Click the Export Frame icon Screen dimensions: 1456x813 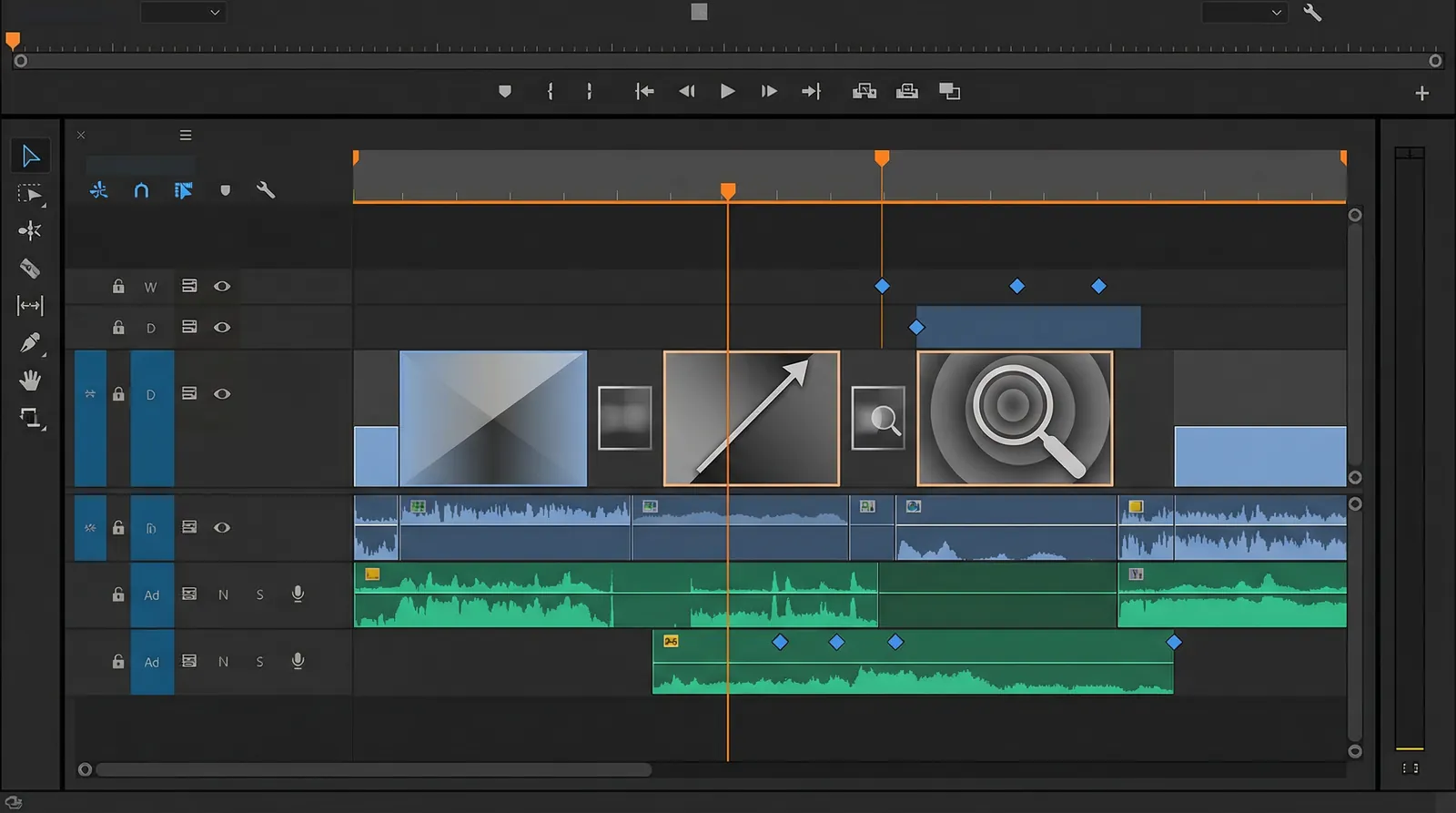(x=949, y=91)
